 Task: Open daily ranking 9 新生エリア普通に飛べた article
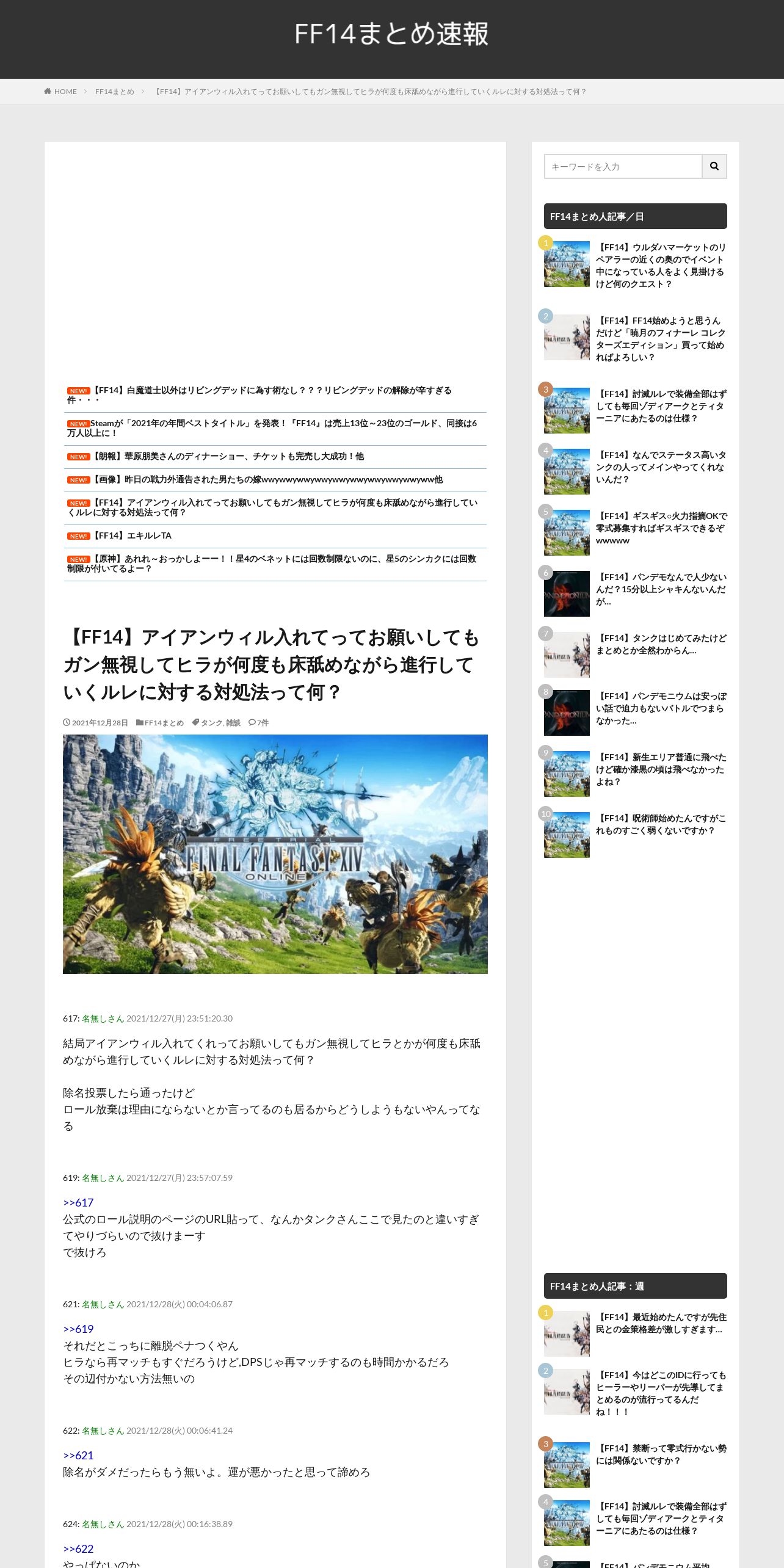click(x=661, y=769)
